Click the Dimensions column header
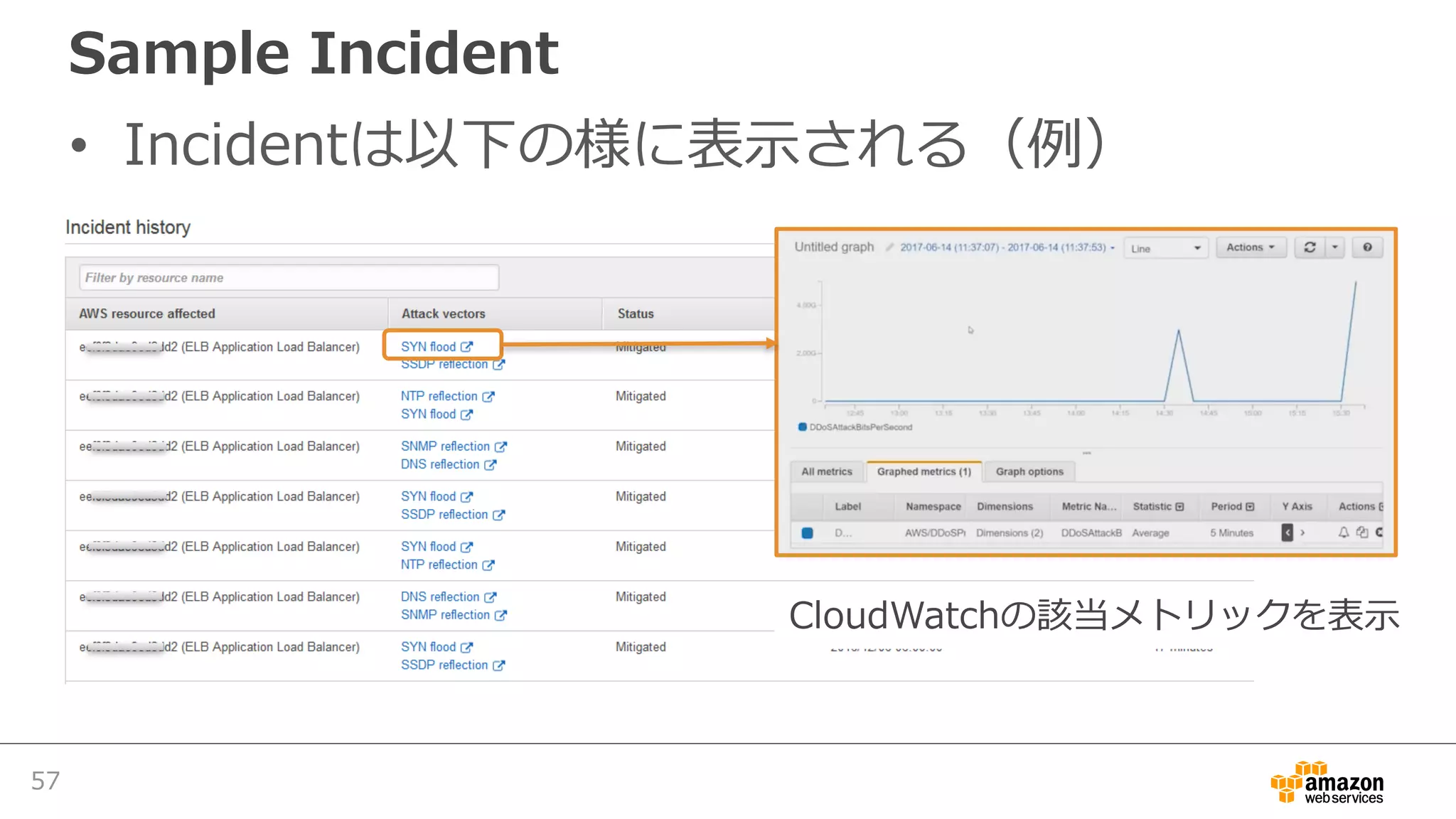The width and height of the screenshot is (1456, 819). coord(1005,506)
